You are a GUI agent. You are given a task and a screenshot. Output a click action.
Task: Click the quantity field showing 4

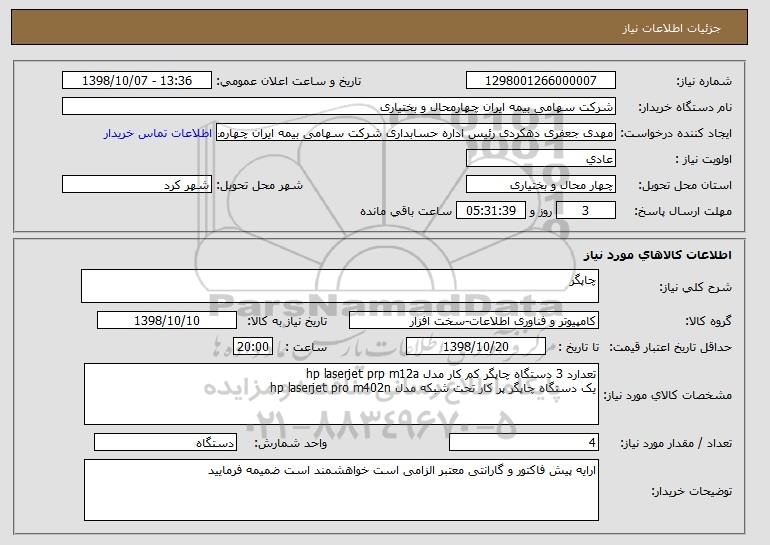(x=524, y=442)
